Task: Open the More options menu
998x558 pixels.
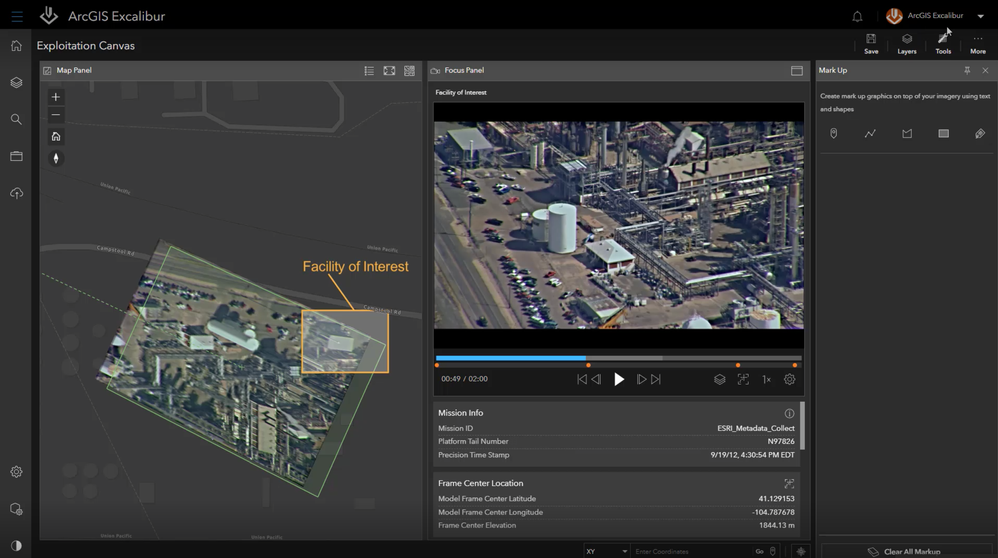Action: click(x=978, y=44)
